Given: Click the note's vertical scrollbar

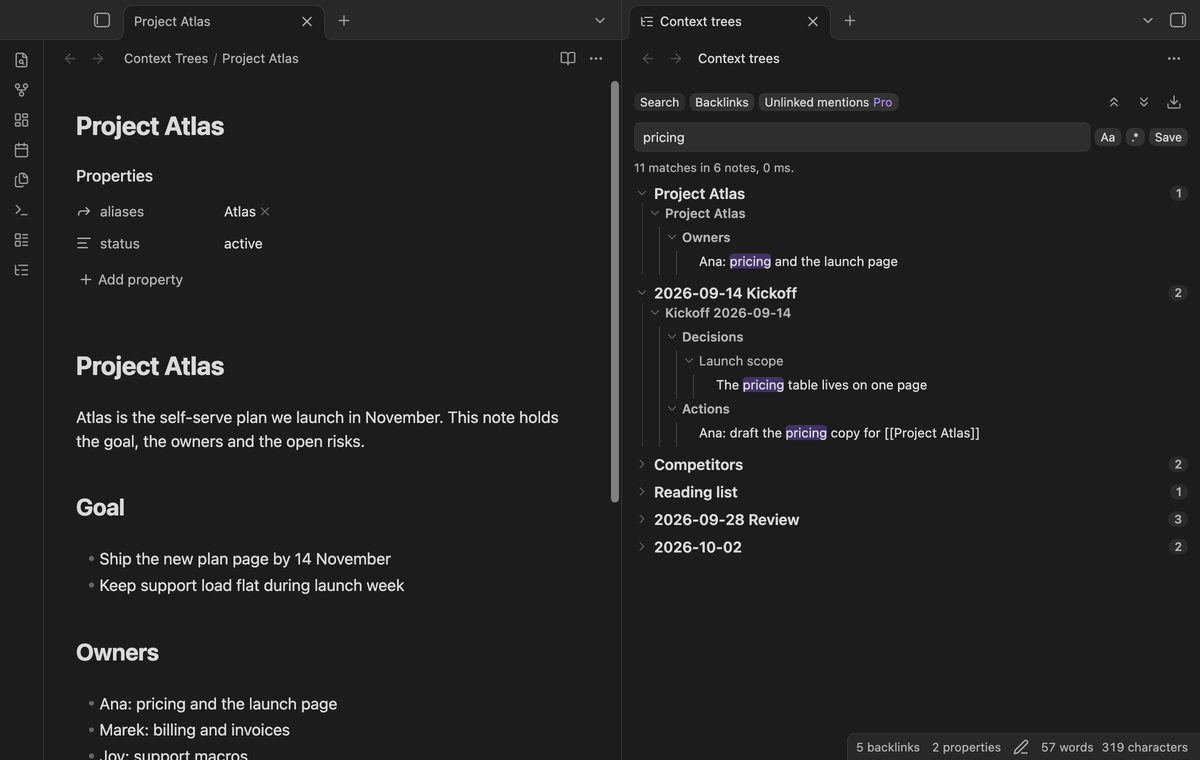Looking at the screenshot, I should 615,292.
